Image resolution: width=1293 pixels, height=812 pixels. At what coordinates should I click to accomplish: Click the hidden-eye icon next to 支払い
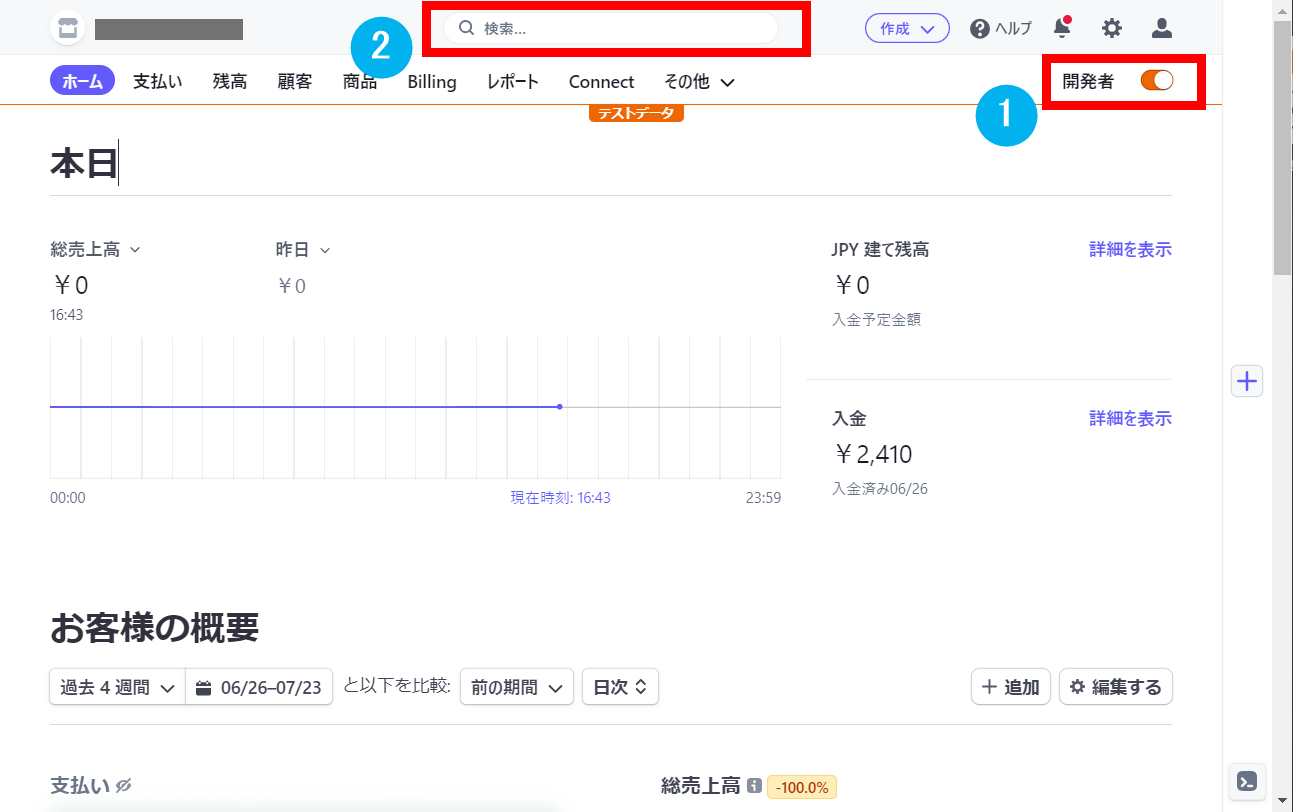click(x=124, y=786)
